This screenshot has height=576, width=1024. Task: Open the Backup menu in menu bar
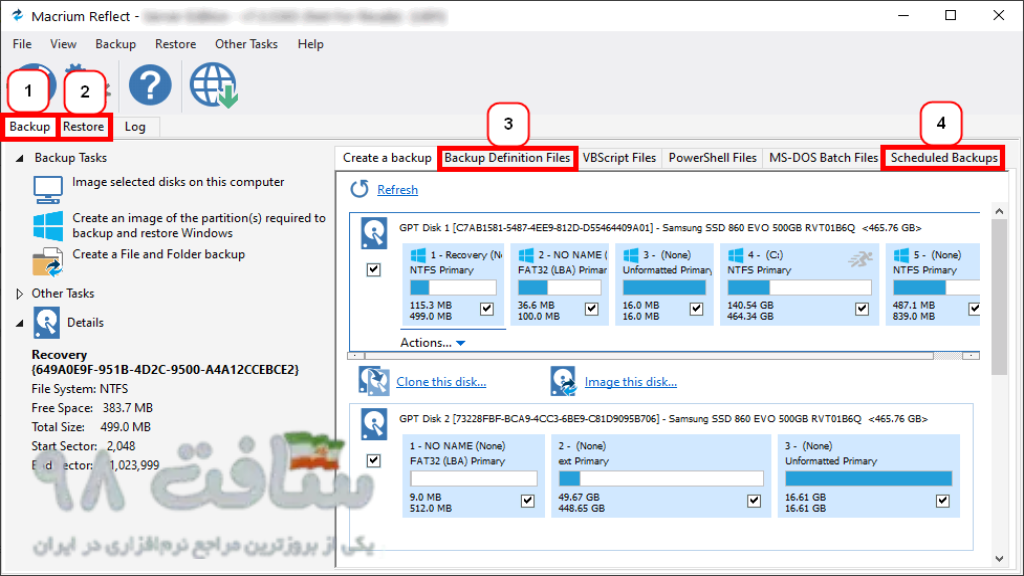[116, 44]
